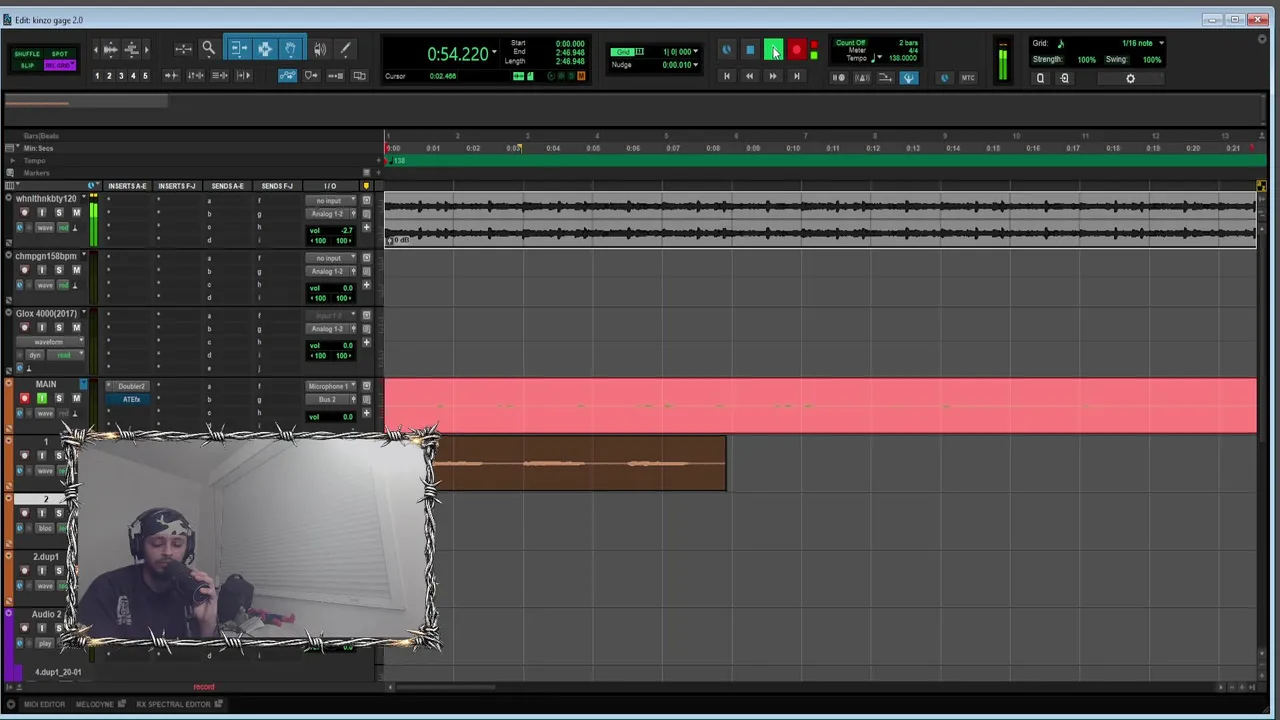The height and width of the screenshot is (720, 1280).
Task: Open the RX SPECTRAL EDITOR tab
Action: point(173,704)
